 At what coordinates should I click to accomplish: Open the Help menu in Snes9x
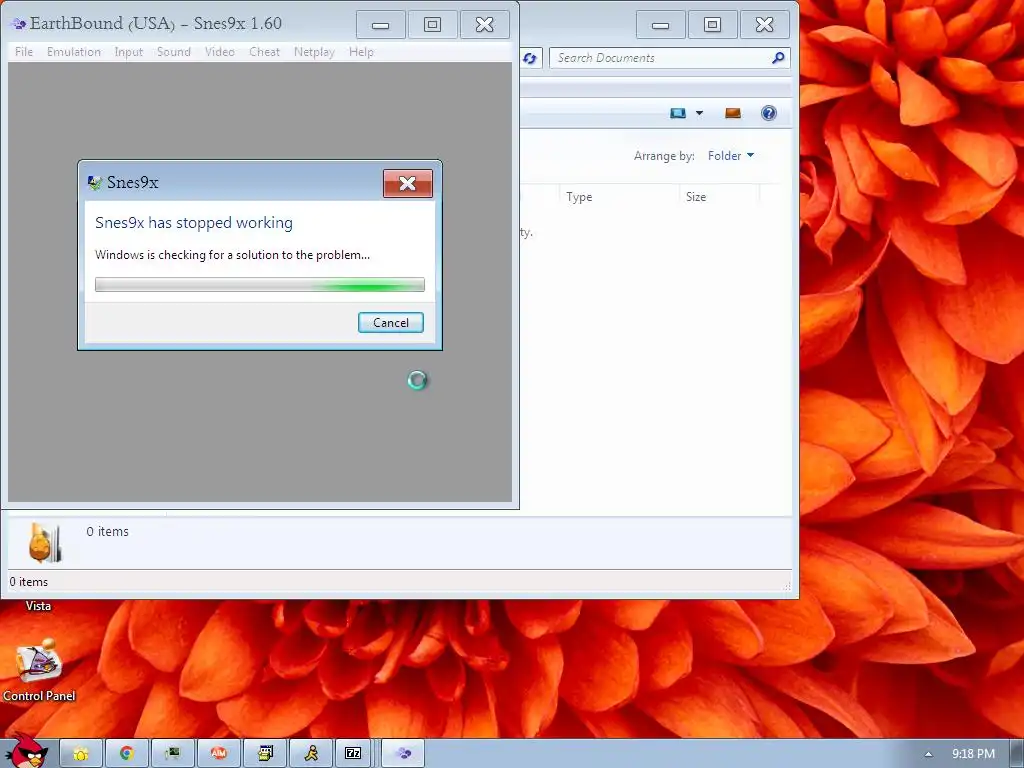361,52
